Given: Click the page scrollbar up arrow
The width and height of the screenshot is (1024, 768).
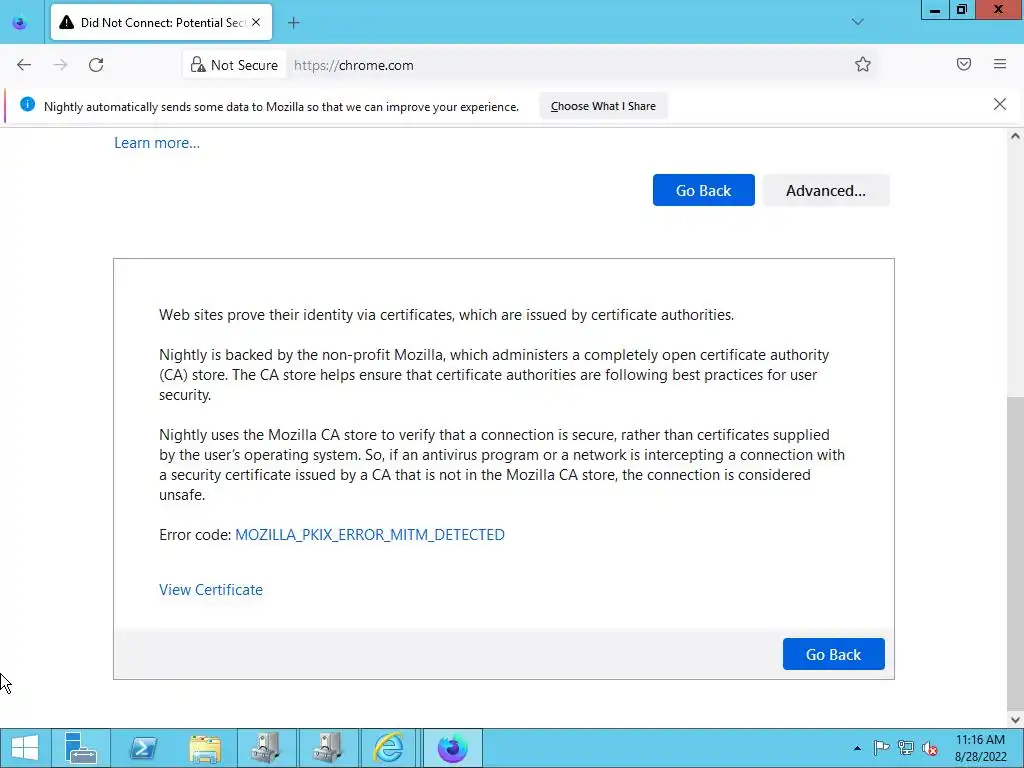Looking at the screenshot, I should 1015,136.
